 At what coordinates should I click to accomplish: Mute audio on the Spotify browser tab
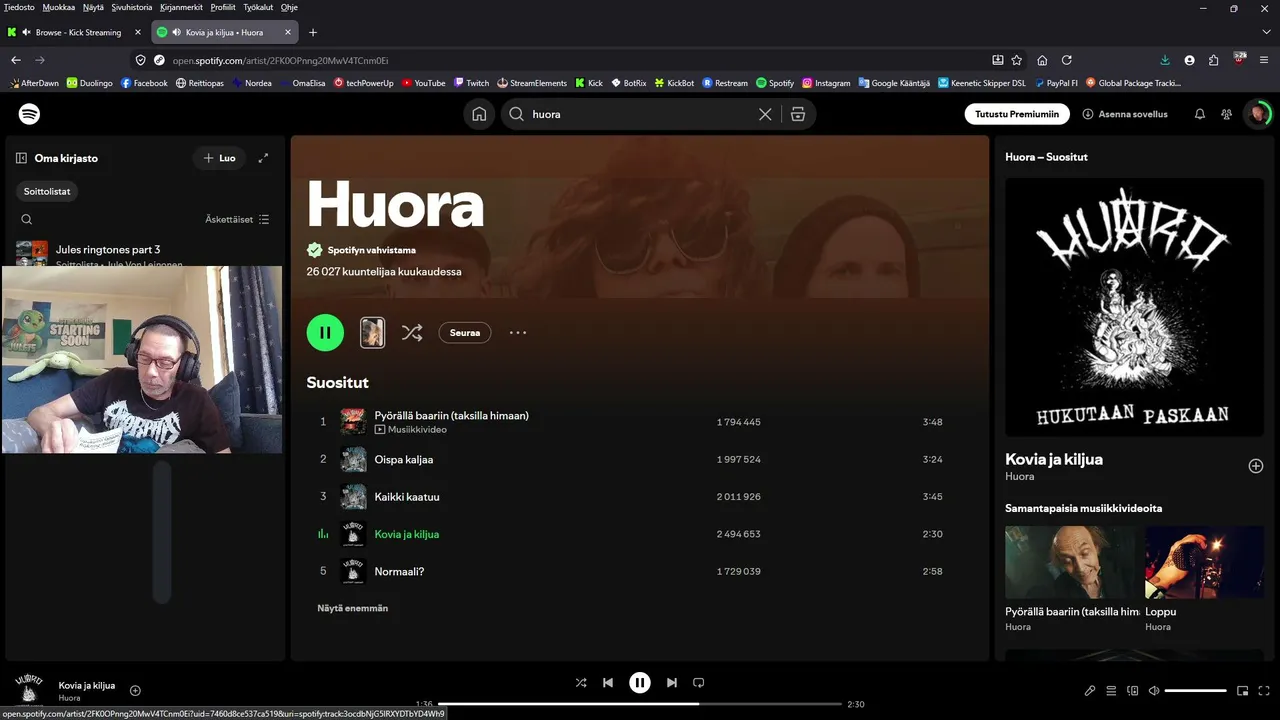[176, 32]
